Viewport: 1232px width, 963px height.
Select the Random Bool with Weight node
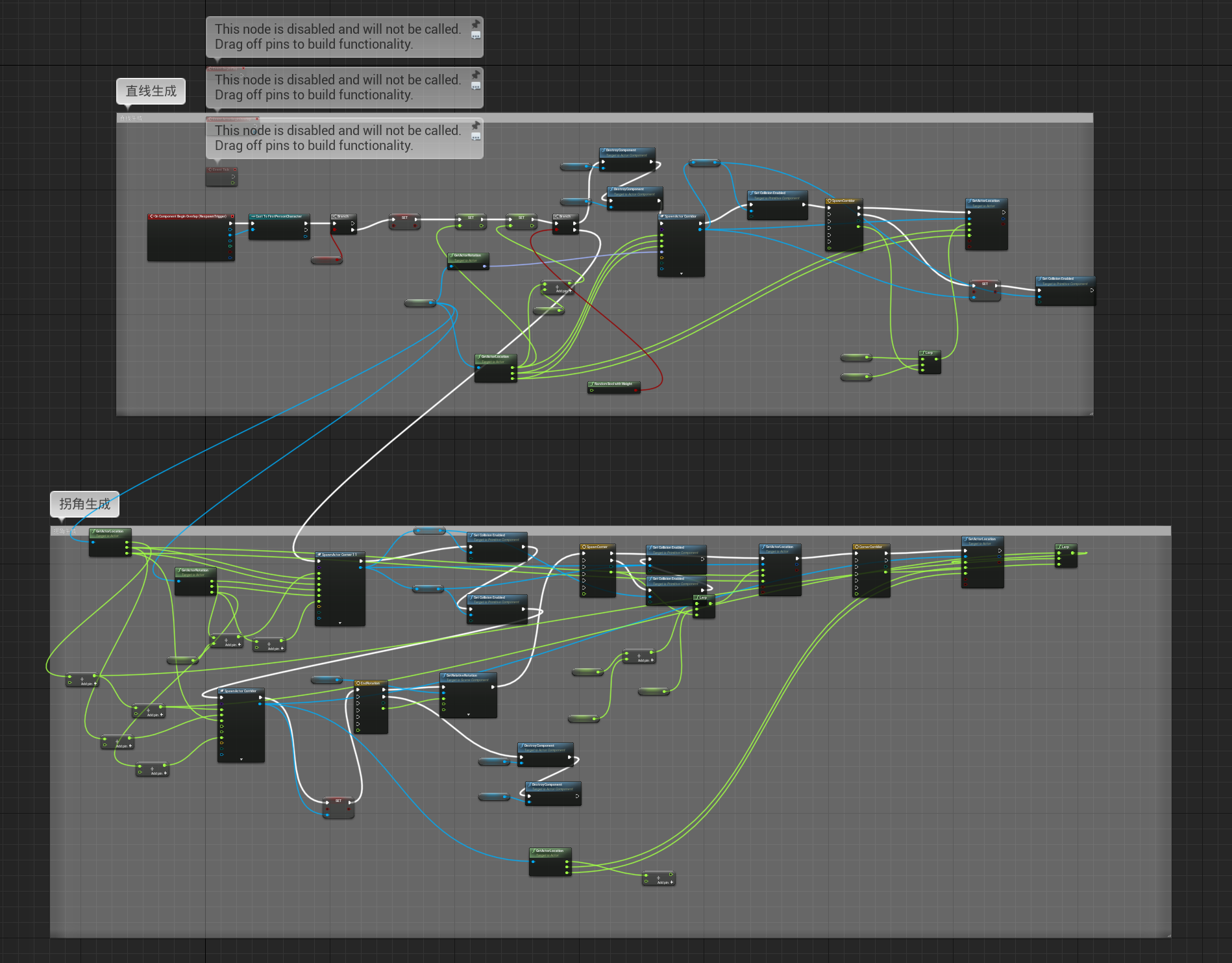click(x=614, y=388)
